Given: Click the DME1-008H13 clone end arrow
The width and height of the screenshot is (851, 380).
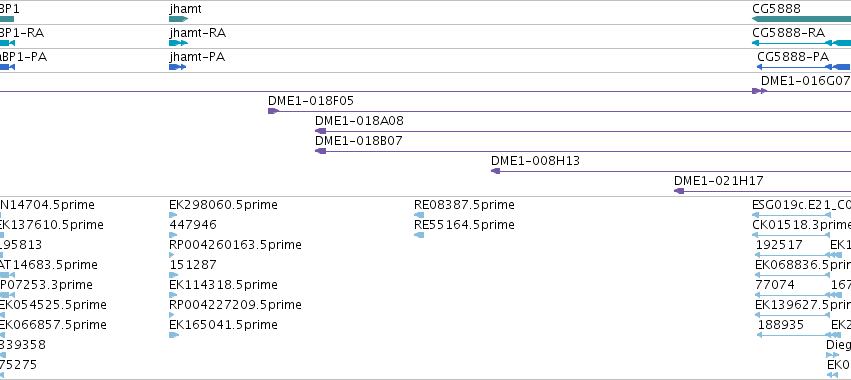Looking at the screenshot, I should [x=496, y=171].
